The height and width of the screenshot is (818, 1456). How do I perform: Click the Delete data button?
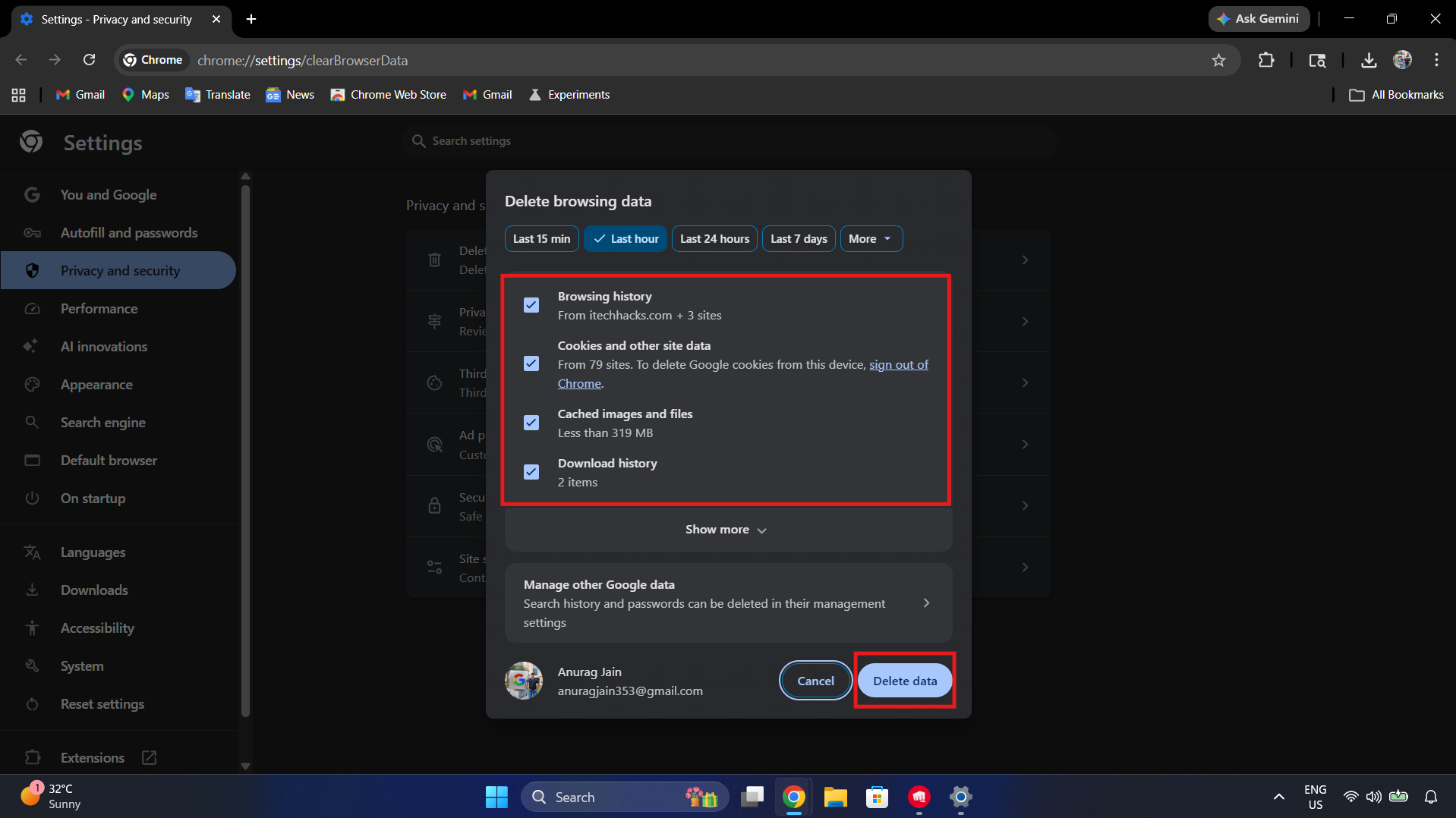click(x=905, y=681)
